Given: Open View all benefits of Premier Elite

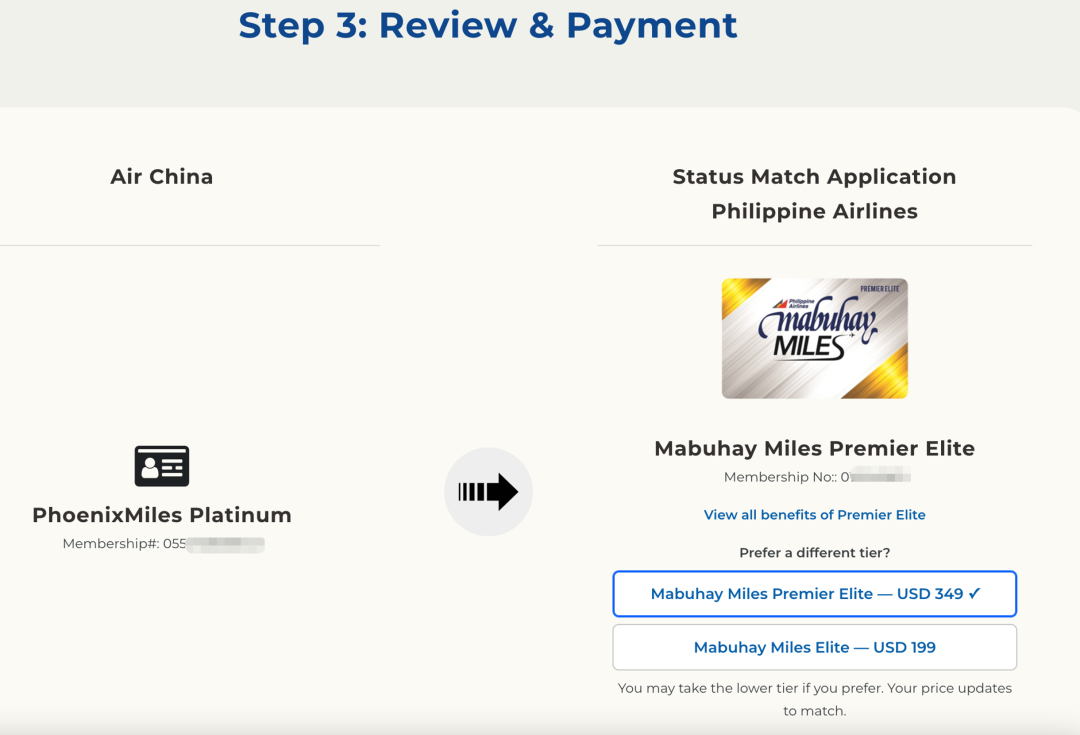Looking at the screenshot, I should [814, 515].
